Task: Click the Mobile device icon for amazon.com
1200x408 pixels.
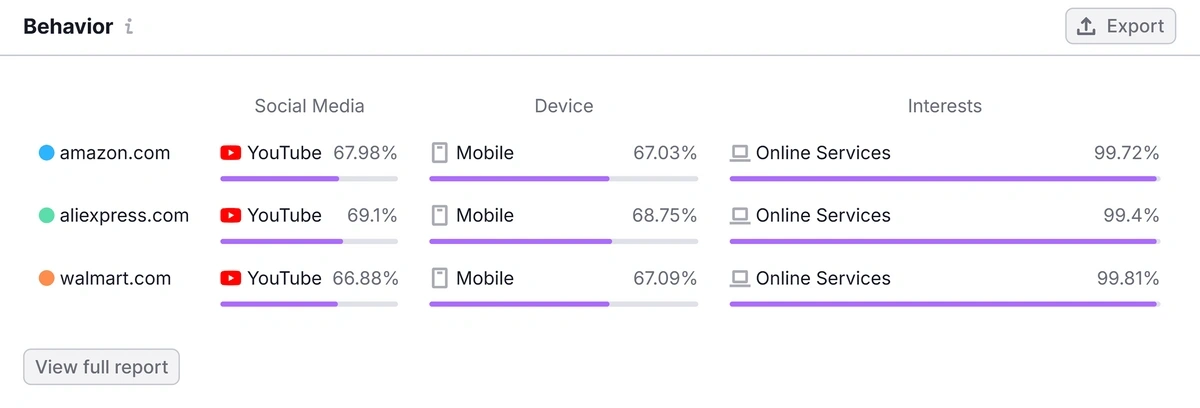Action: [x=439, y=153]
